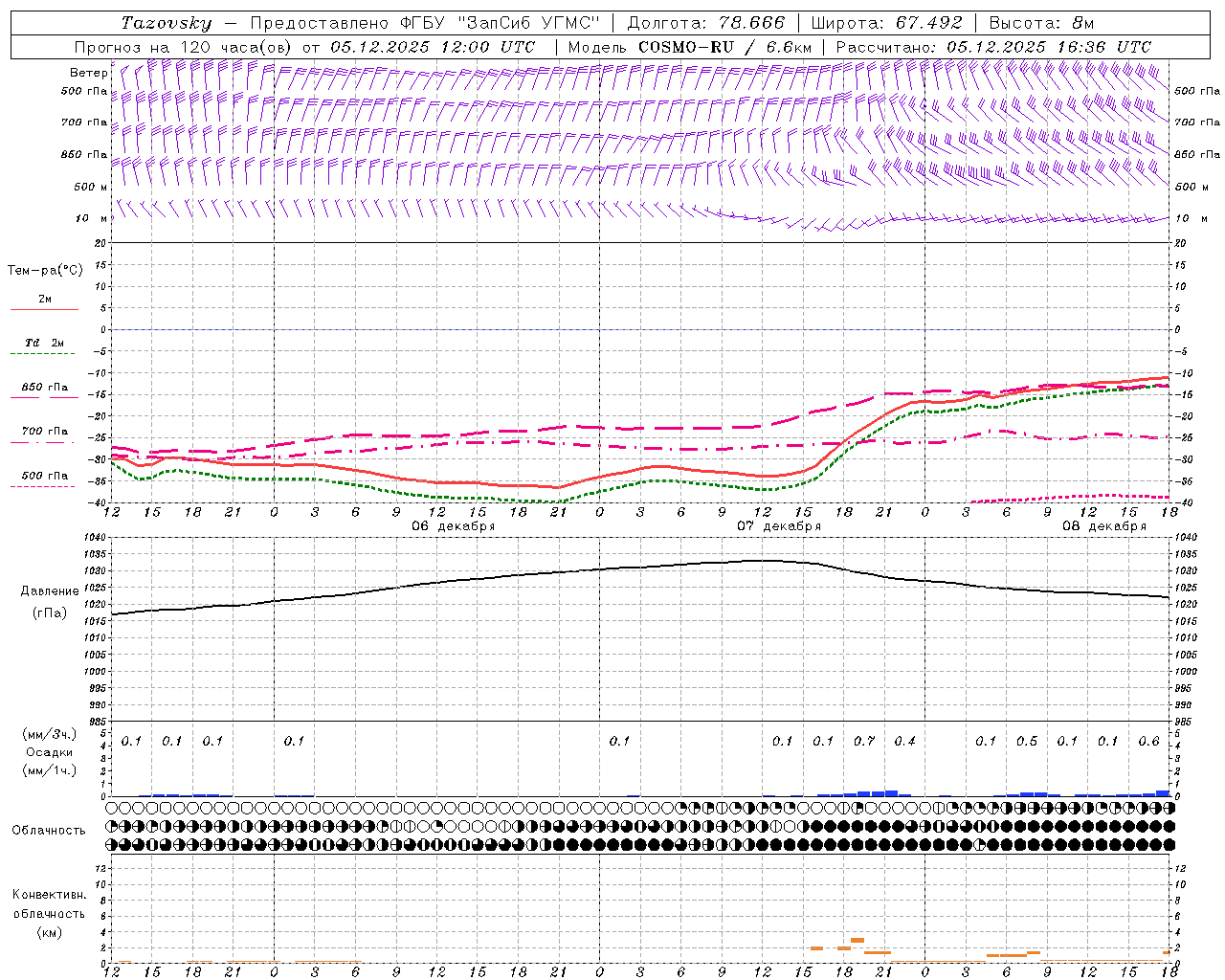Select the Облачность cloudiness row label
1225x980 pixels.
pyautogui.click(x=49, y=830)
